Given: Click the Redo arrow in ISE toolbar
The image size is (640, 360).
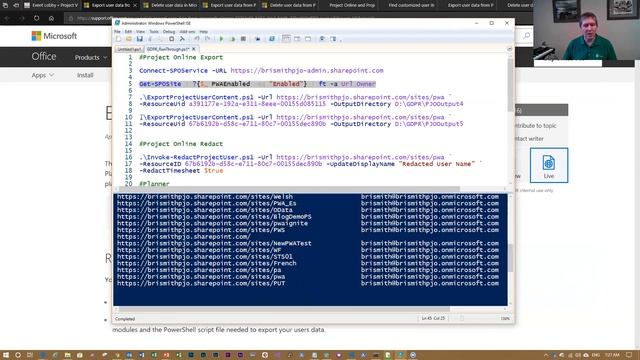Looking at the screenshot, I should coord(208,39).
